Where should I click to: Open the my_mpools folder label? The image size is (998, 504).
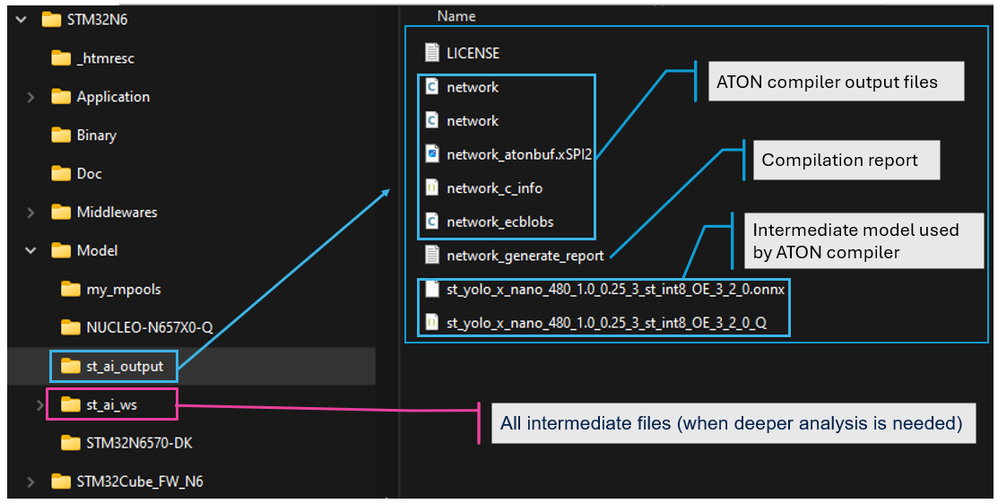[x=123, y=290]
